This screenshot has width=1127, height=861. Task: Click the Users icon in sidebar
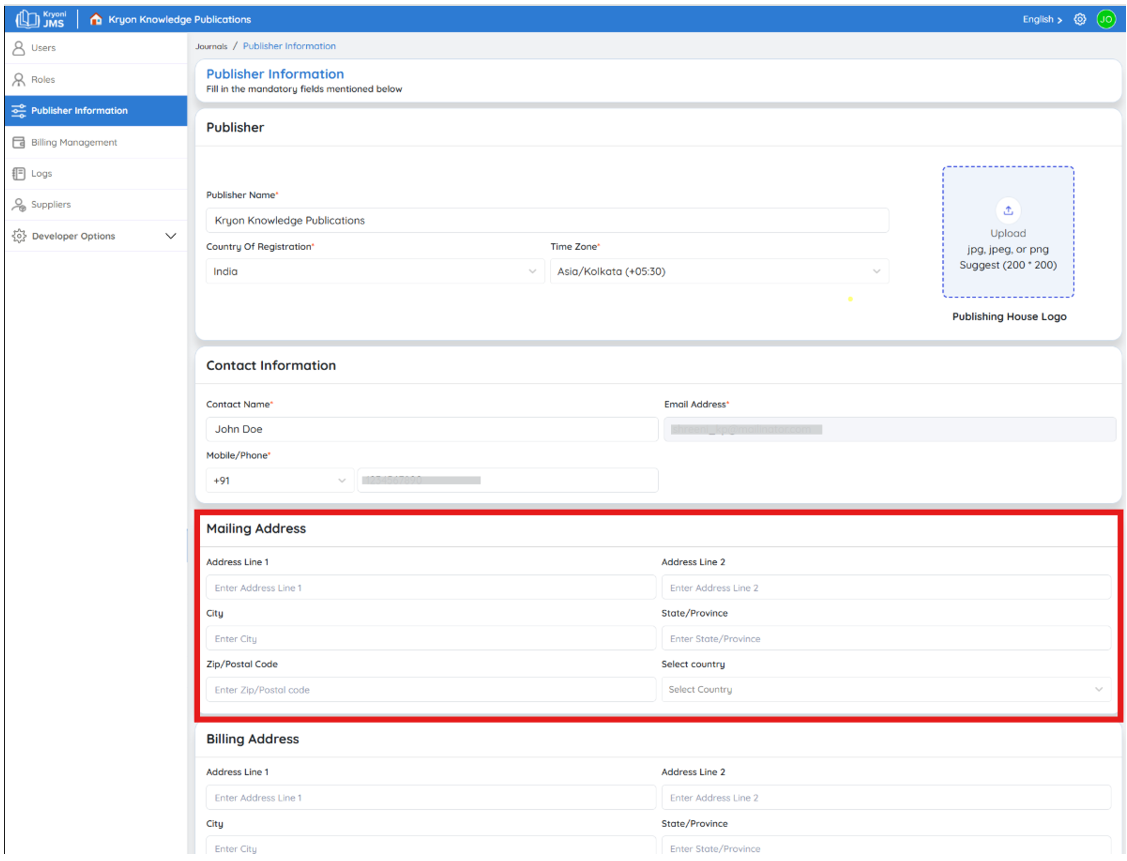point(19,48)
